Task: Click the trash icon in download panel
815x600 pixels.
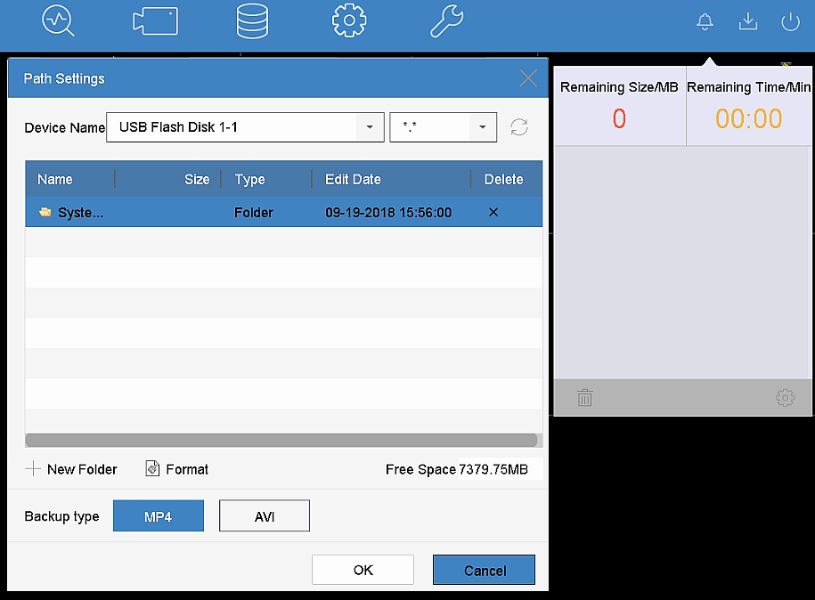Action: pyautogui.click(x=585, y=398)
